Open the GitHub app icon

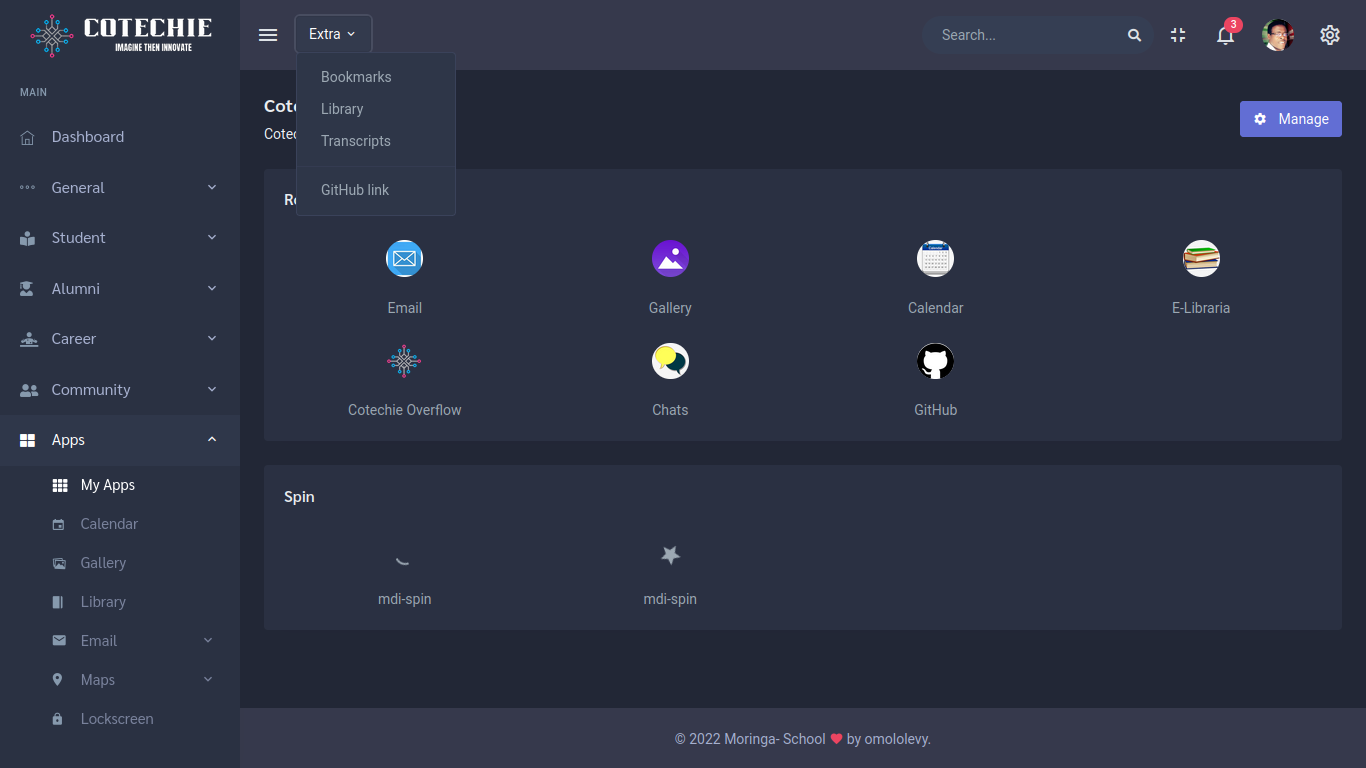point(935,361)
